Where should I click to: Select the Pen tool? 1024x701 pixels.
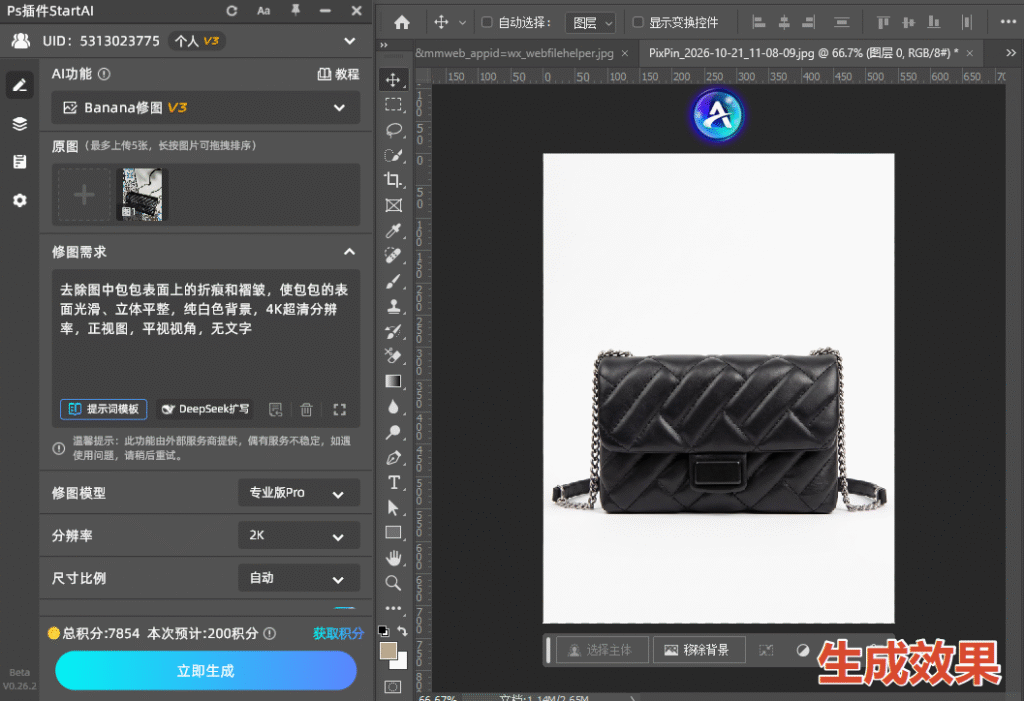[x=393, y=457]
